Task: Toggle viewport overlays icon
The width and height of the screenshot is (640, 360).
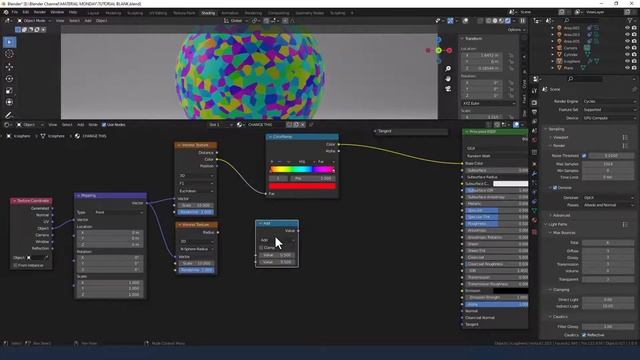Action: (x=465, y=20)
